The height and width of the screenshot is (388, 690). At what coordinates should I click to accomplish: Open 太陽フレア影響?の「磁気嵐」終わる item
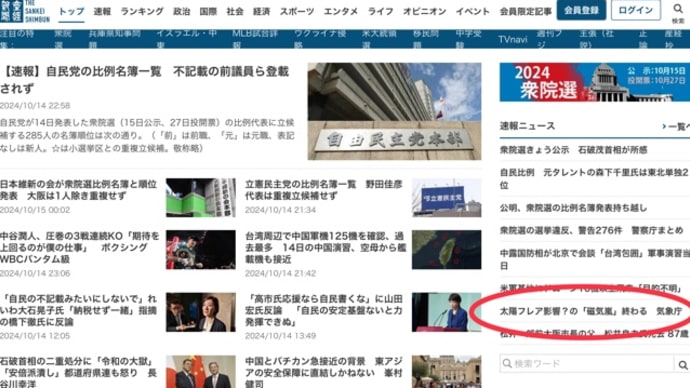591,311
